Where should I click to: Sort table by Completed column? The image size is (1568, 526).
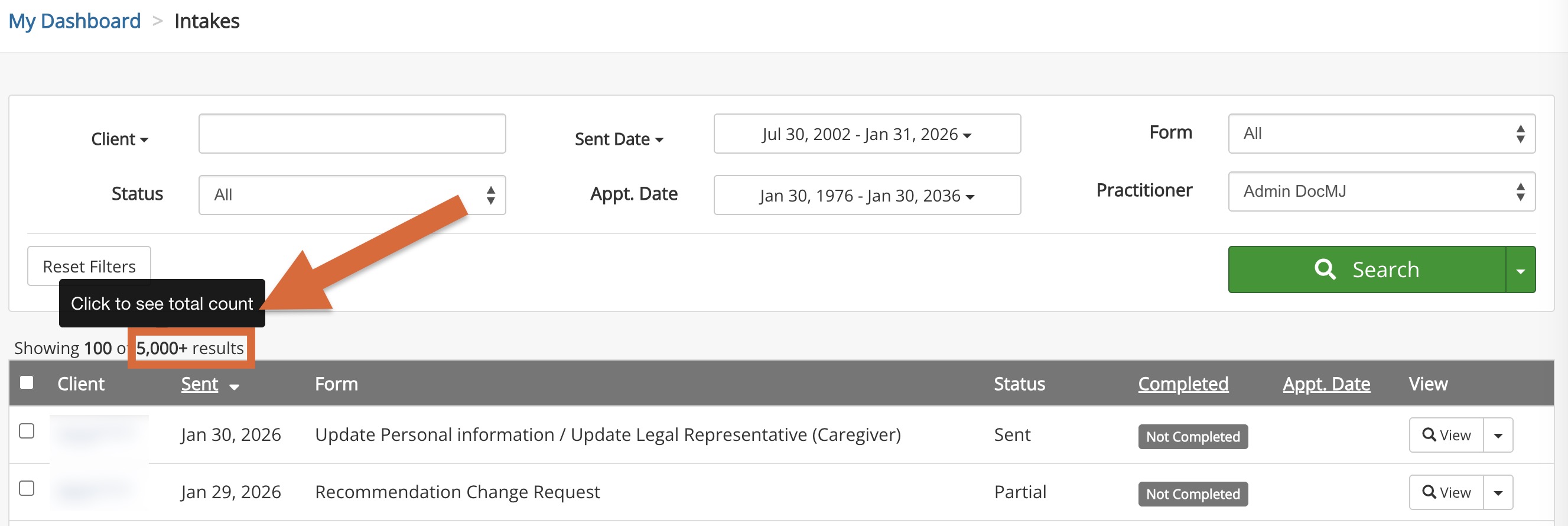1183,384
